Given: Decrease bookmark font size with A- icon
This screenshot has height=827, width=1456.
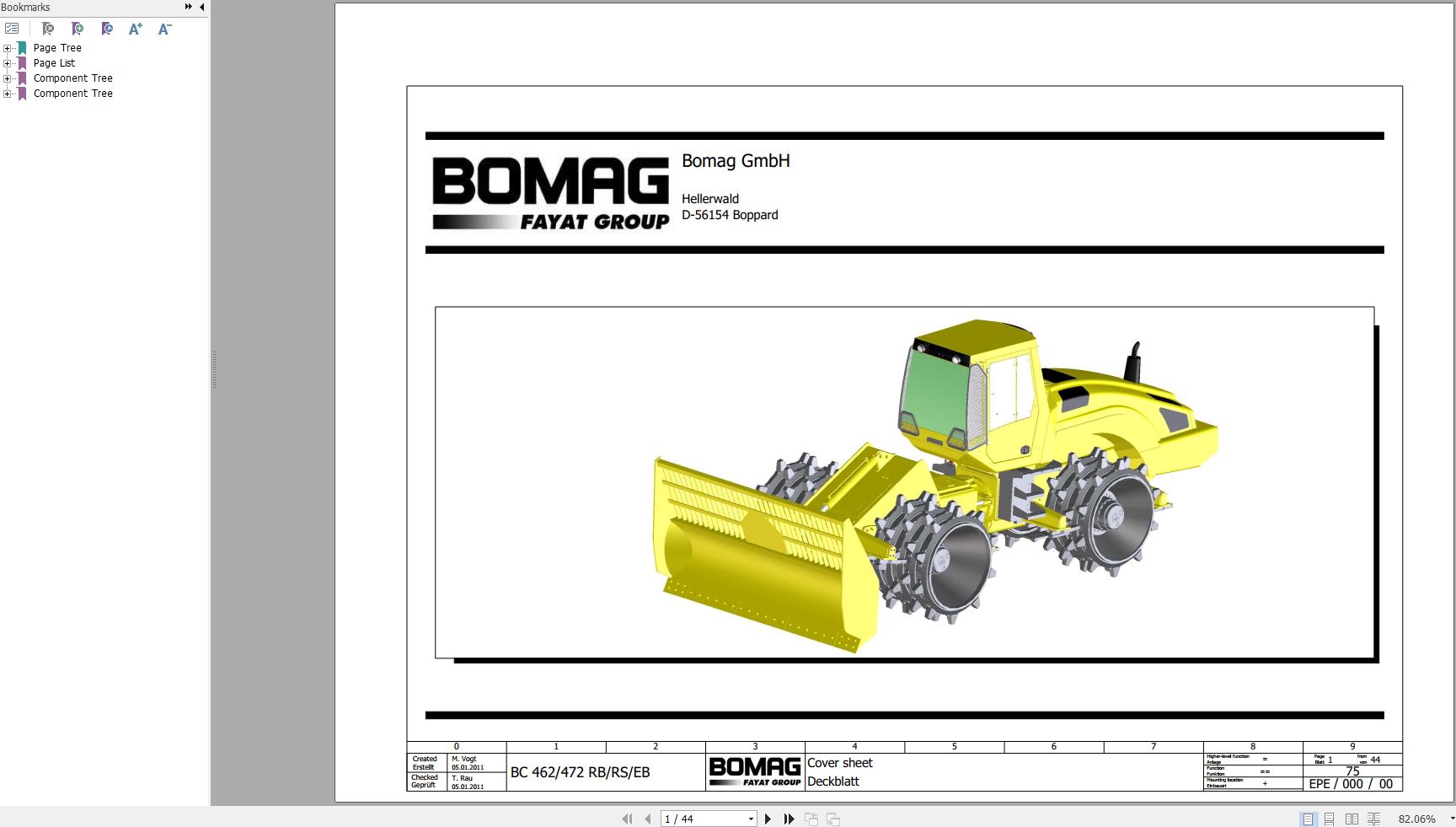Looking at the screenshot, I should point(165,29).
